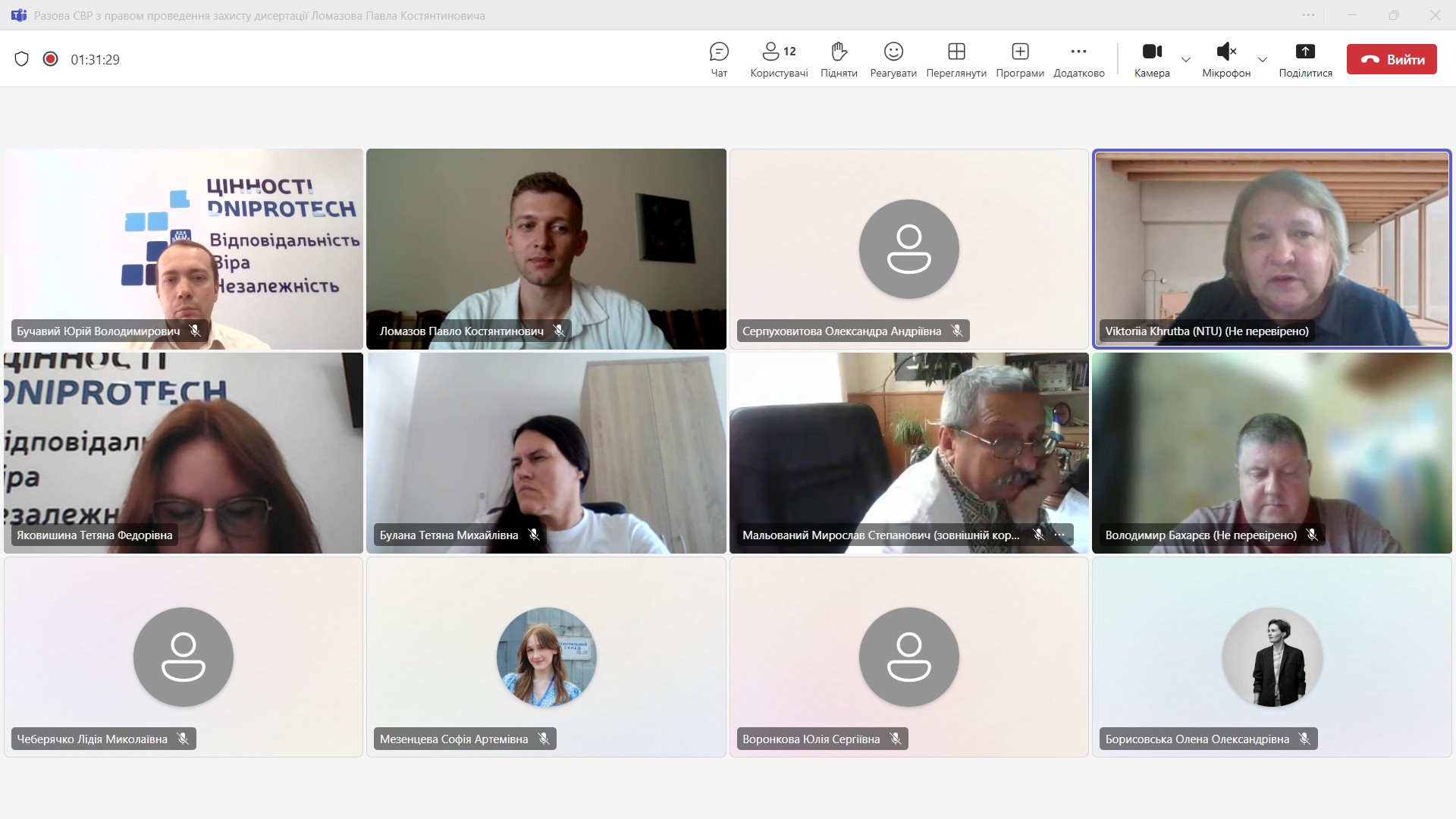Open the Програми apps menu
This screenshot has width=1456, height=819.
pyautogui.click(x=1019, y=59)
